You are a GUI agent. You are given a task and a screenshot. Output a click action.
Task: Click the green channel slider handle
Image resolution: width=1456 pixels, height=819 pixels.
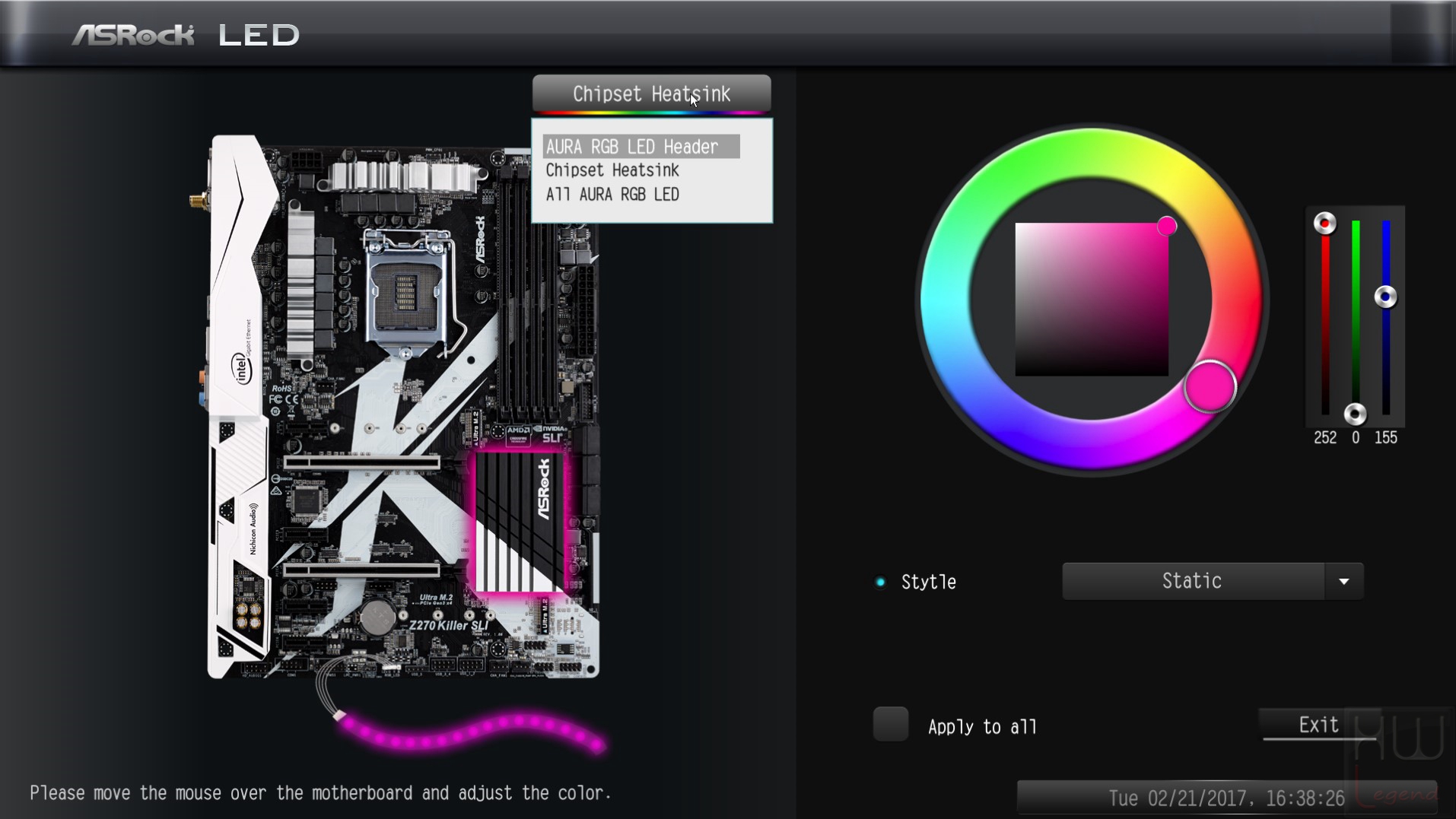(1355, 414)
